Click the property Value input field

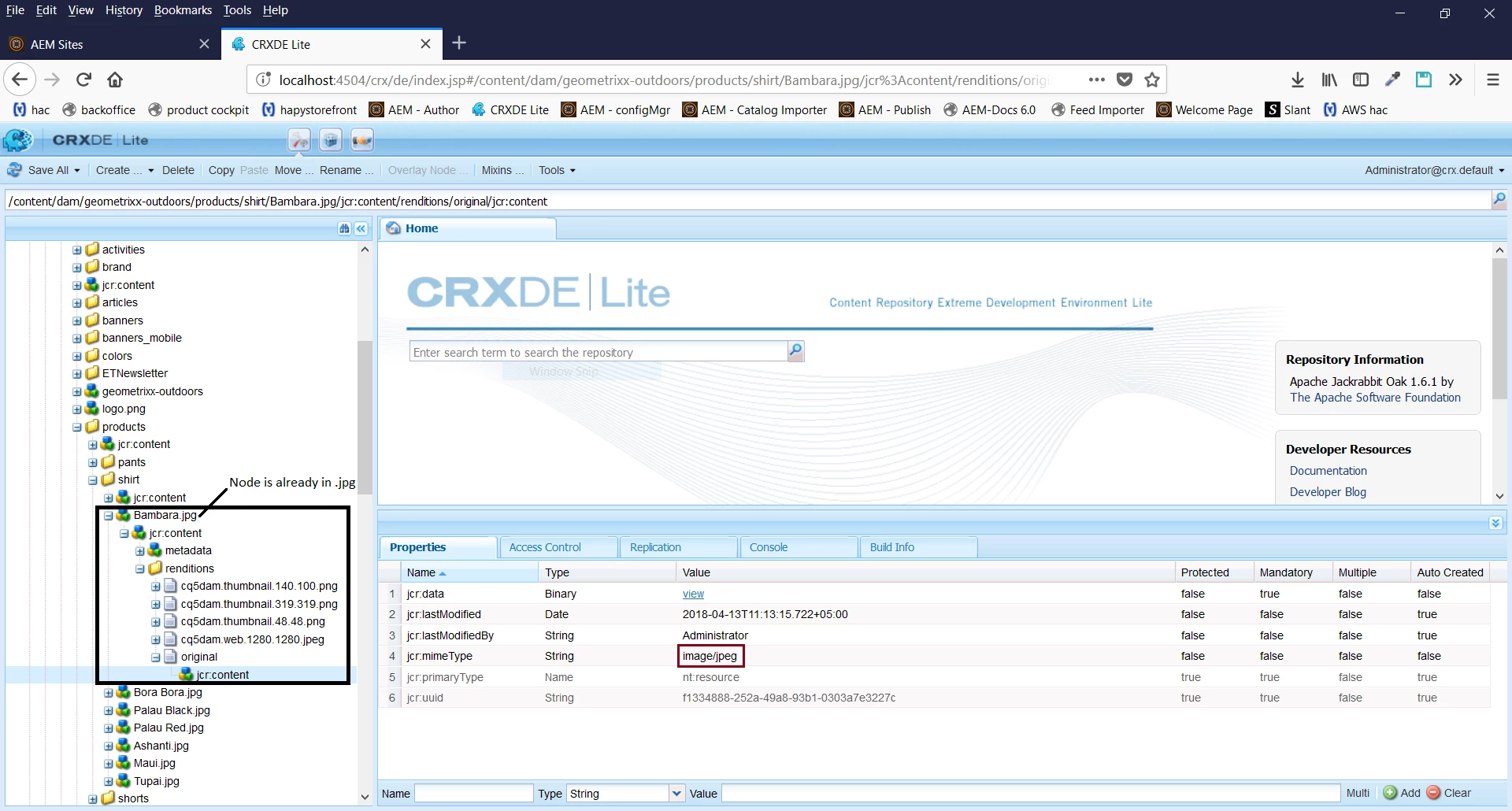pos(1031,793)
